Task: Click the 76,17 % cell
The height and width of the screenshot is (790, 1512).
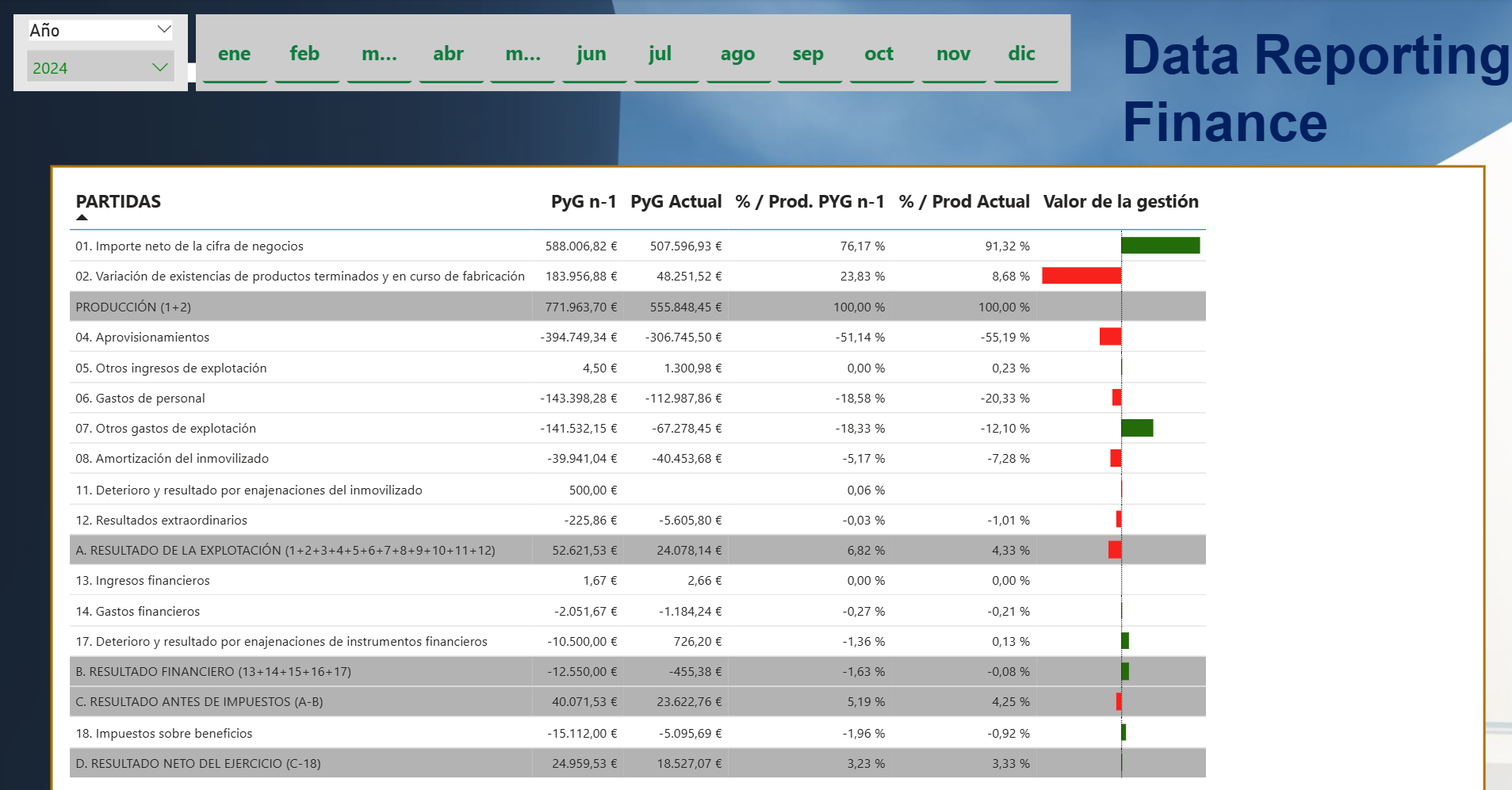Action: coord(863,246)
